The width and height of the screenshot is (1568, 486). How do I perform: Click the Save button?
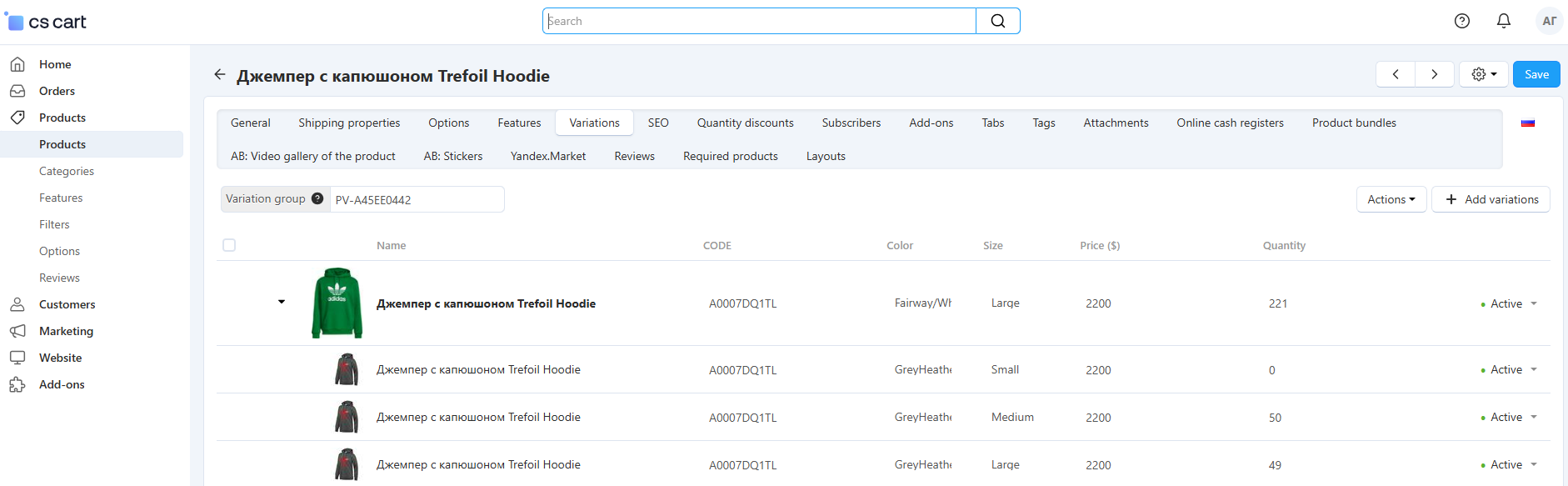click(x=1536, y=74)
